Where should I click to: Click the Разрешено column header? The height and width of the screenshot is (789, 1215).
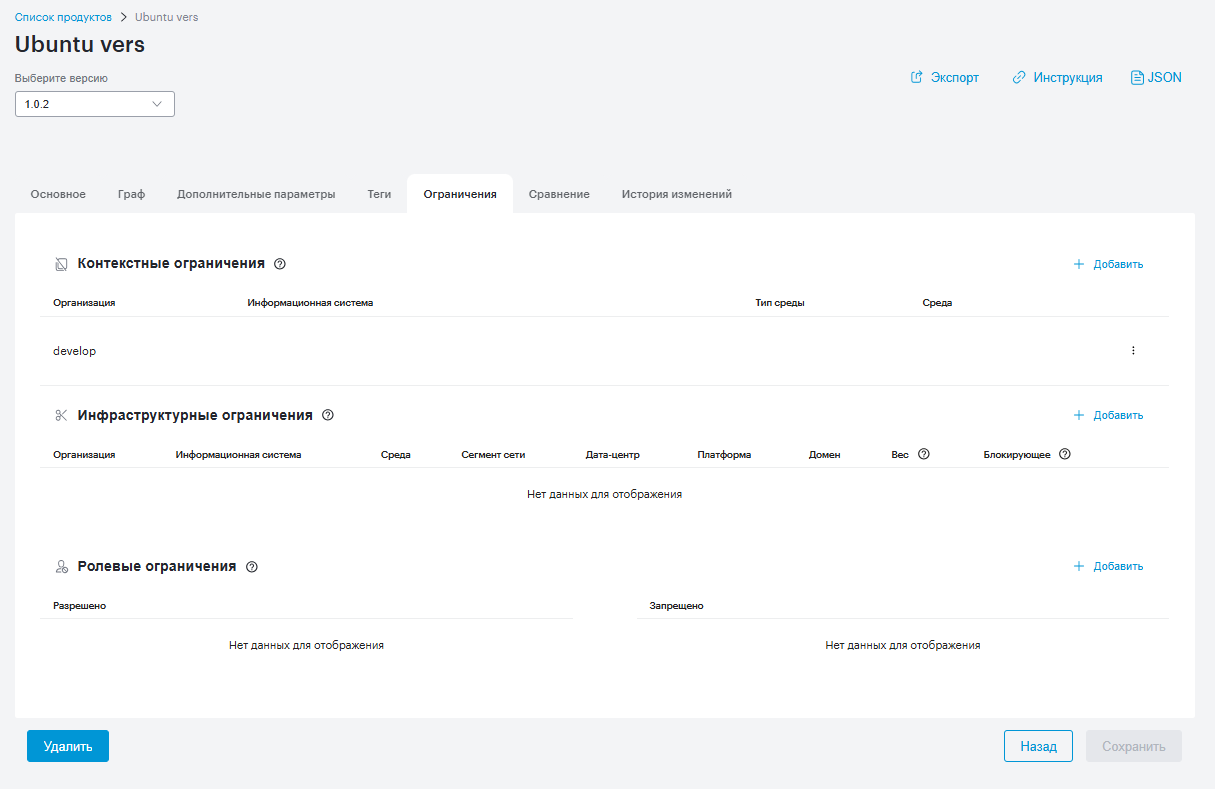80,605
